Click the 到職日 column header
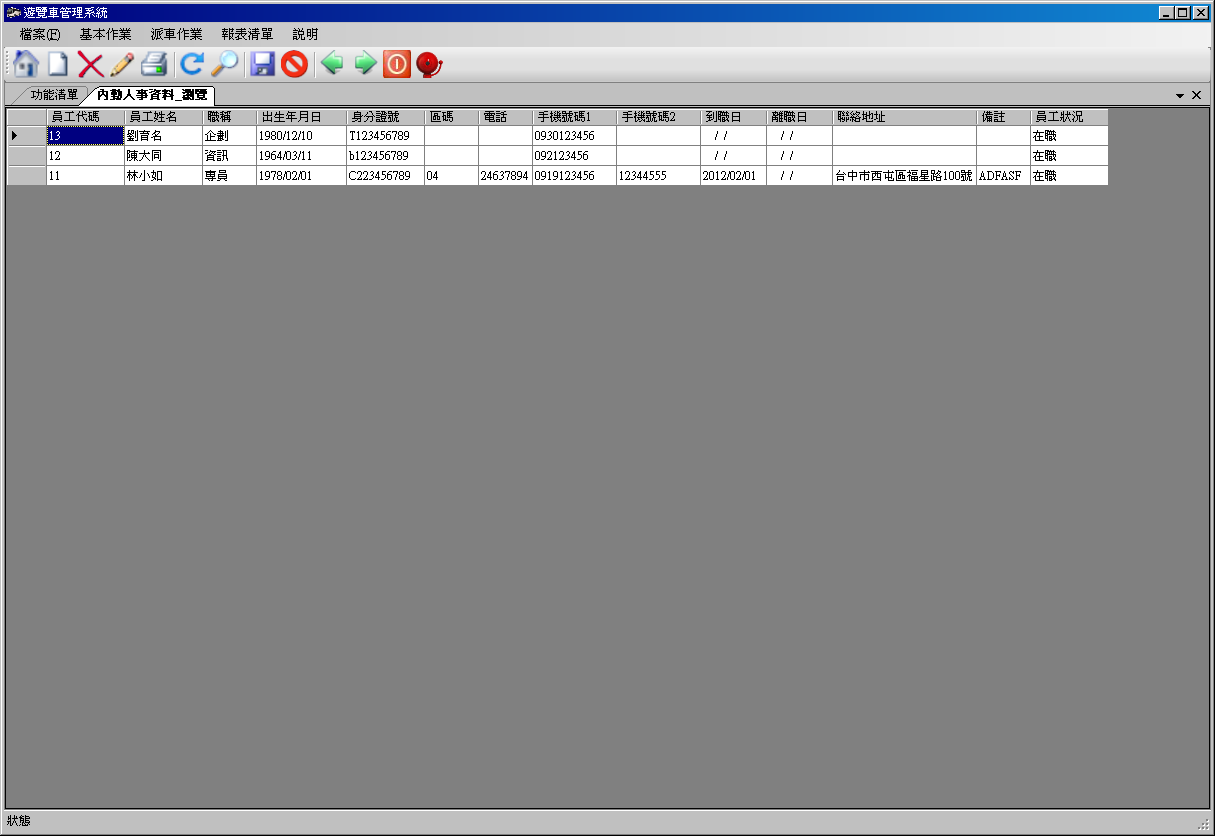The width and height of the screenshot is (1215, 836). pyautogui.click(x=733, y=117)
